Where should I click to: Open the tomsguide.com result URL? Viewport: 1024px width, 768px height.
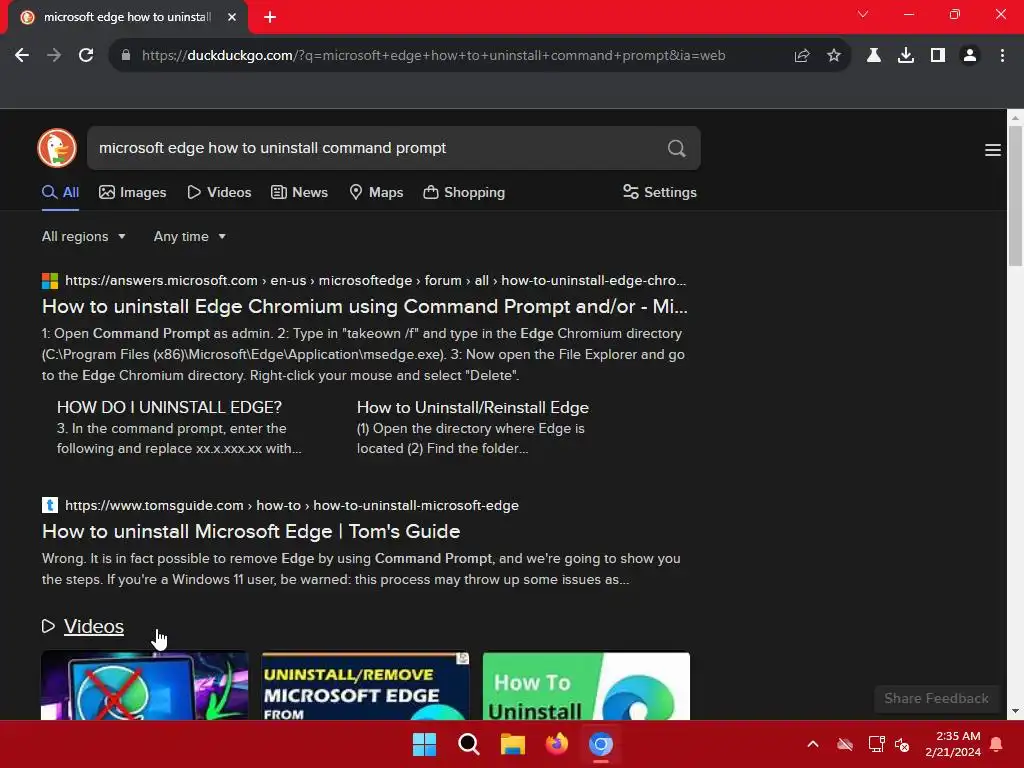click(292, 505)
